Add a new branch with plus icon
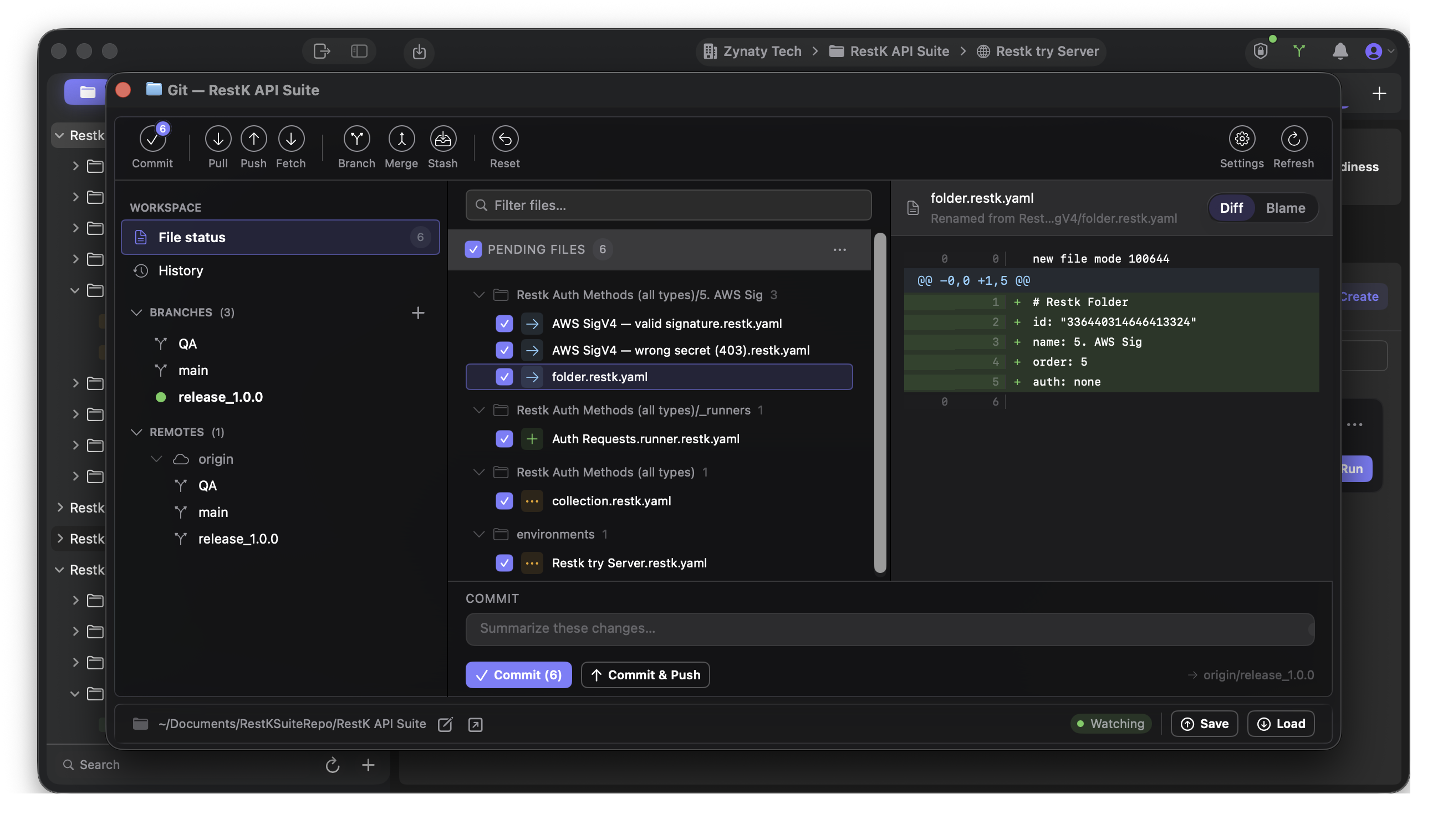 (418, 313)
